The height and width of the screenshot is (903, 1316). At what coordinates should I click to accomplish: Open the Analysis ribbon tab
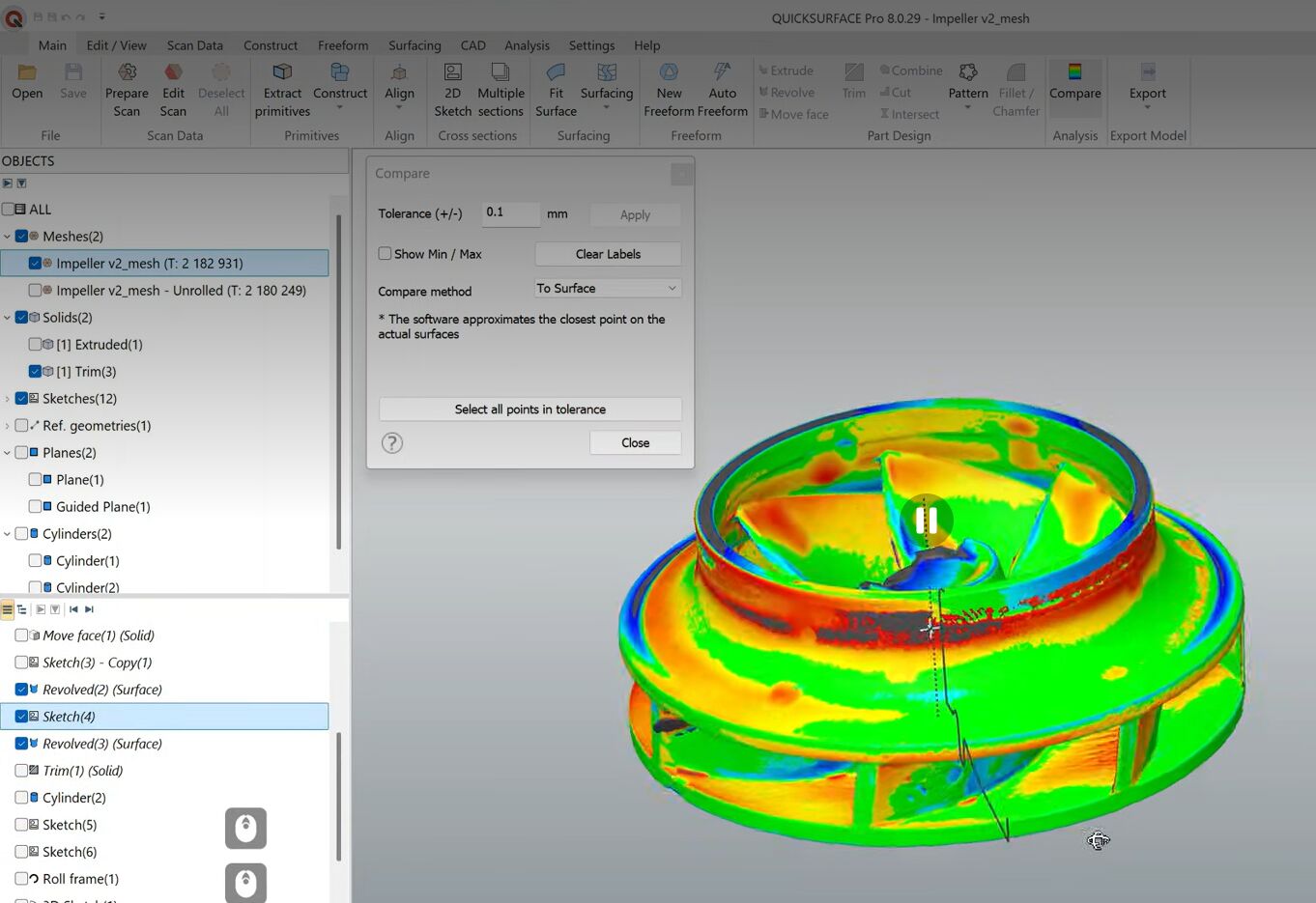coord(527,45)
